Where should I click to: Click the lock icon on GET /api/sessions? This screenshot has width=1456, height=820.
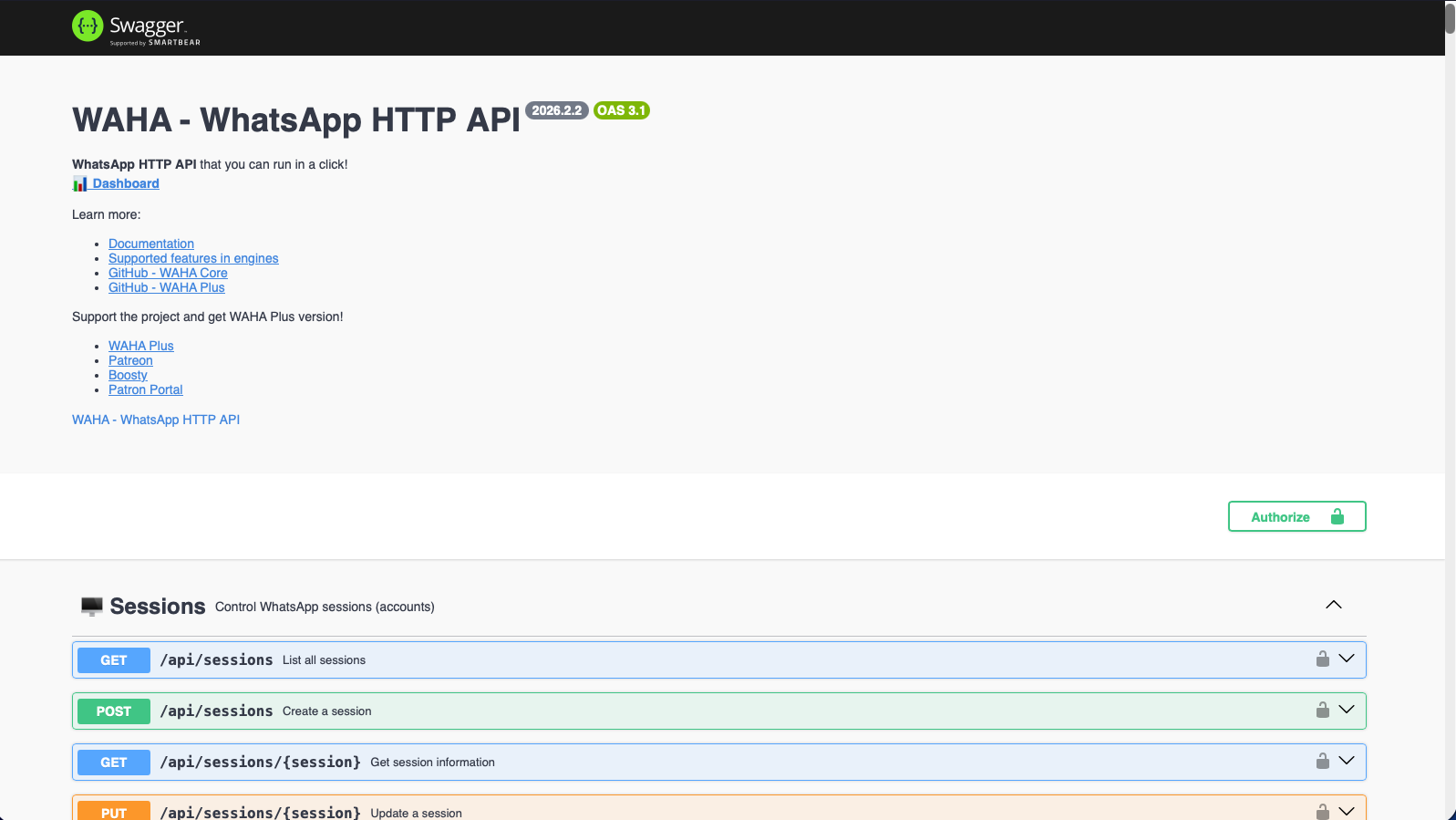point(1322,659)
